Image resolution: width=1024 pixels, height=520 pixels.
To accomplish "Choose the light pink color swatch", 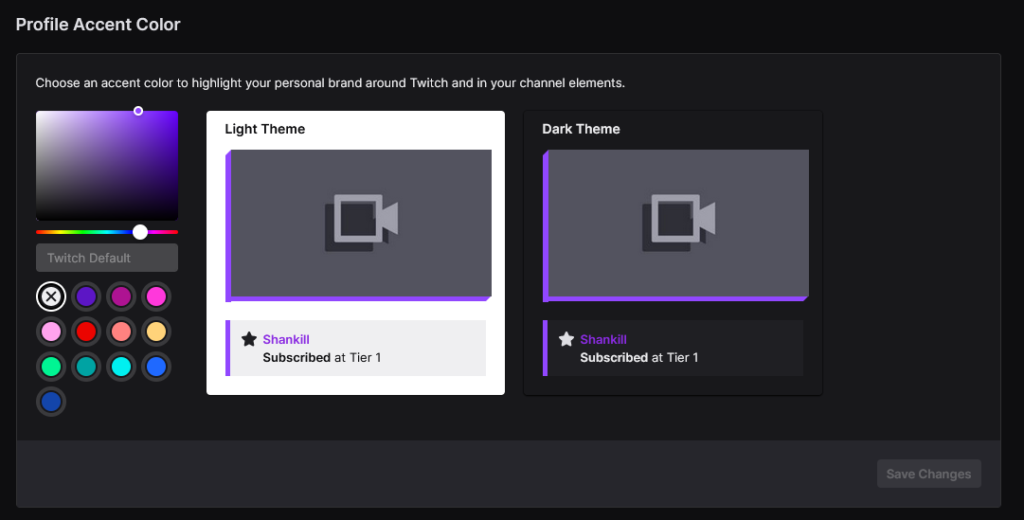I will click(x=52, y=331).
